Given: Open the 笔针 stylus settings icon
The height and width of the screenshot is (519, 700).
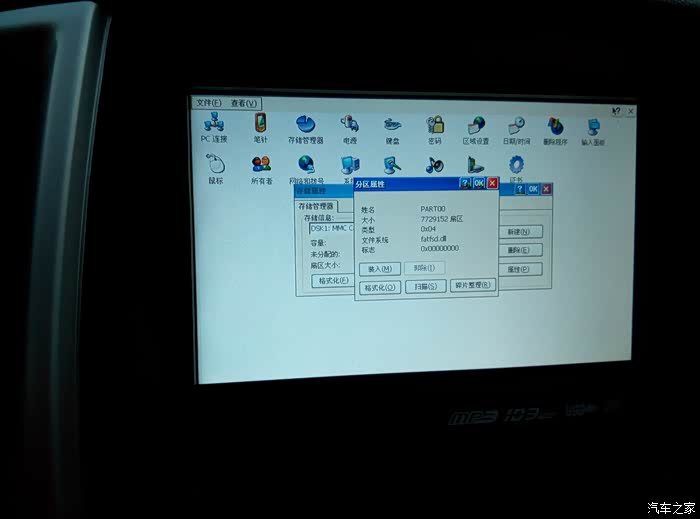Looking at the screenshot, I should tap(260, 128).
